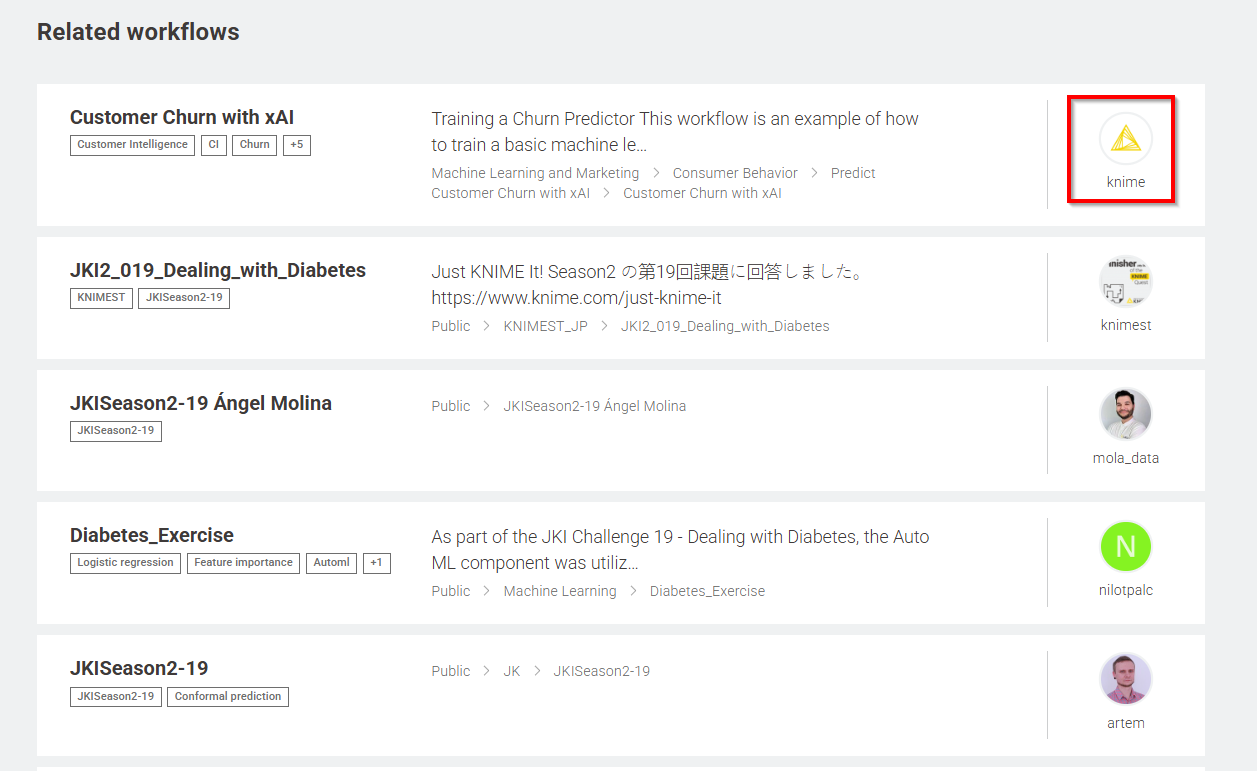
Task: Click the knime yellow triangle avatar
Action: click(x=1125, y=139)
